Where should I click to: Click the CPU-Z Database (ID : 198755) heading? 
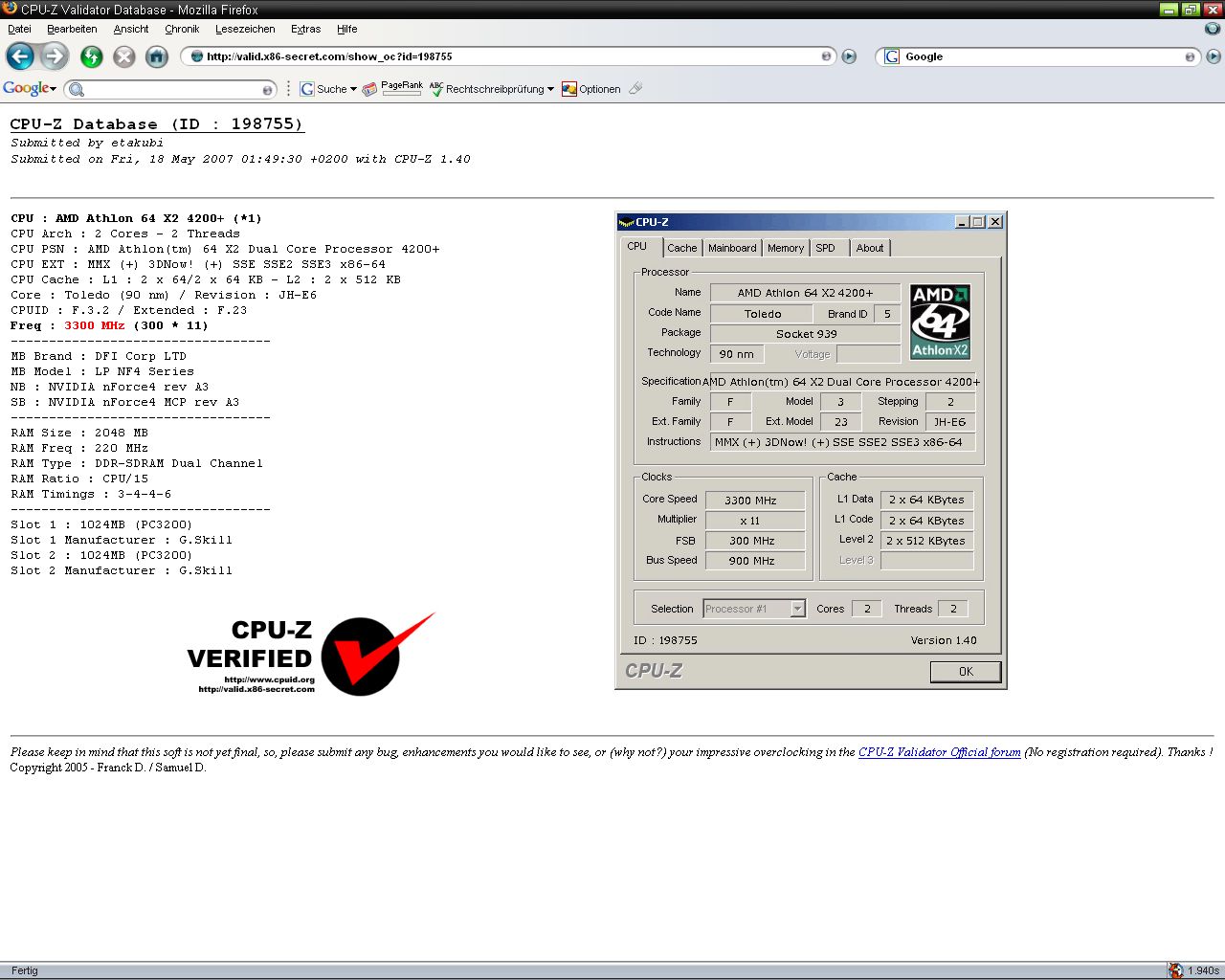(157, 124)
